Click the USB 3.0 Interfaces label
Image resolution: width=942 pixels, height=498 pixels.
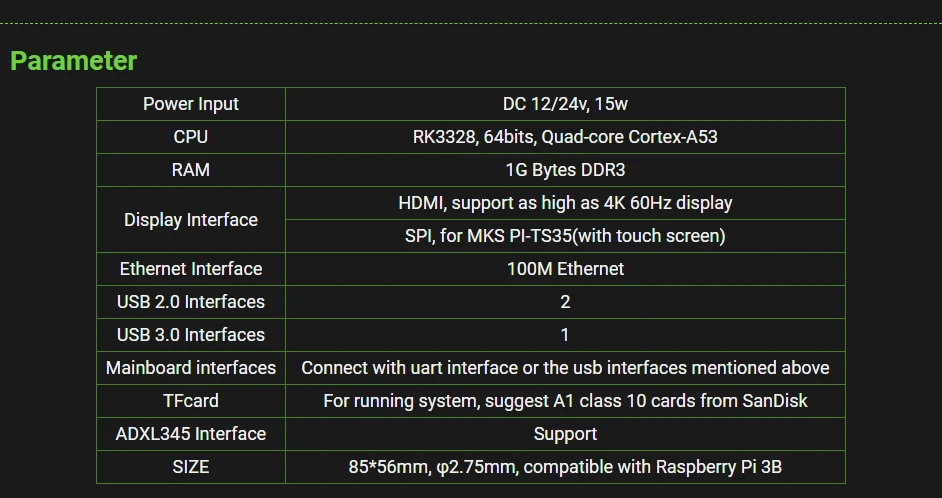[191, 335]
